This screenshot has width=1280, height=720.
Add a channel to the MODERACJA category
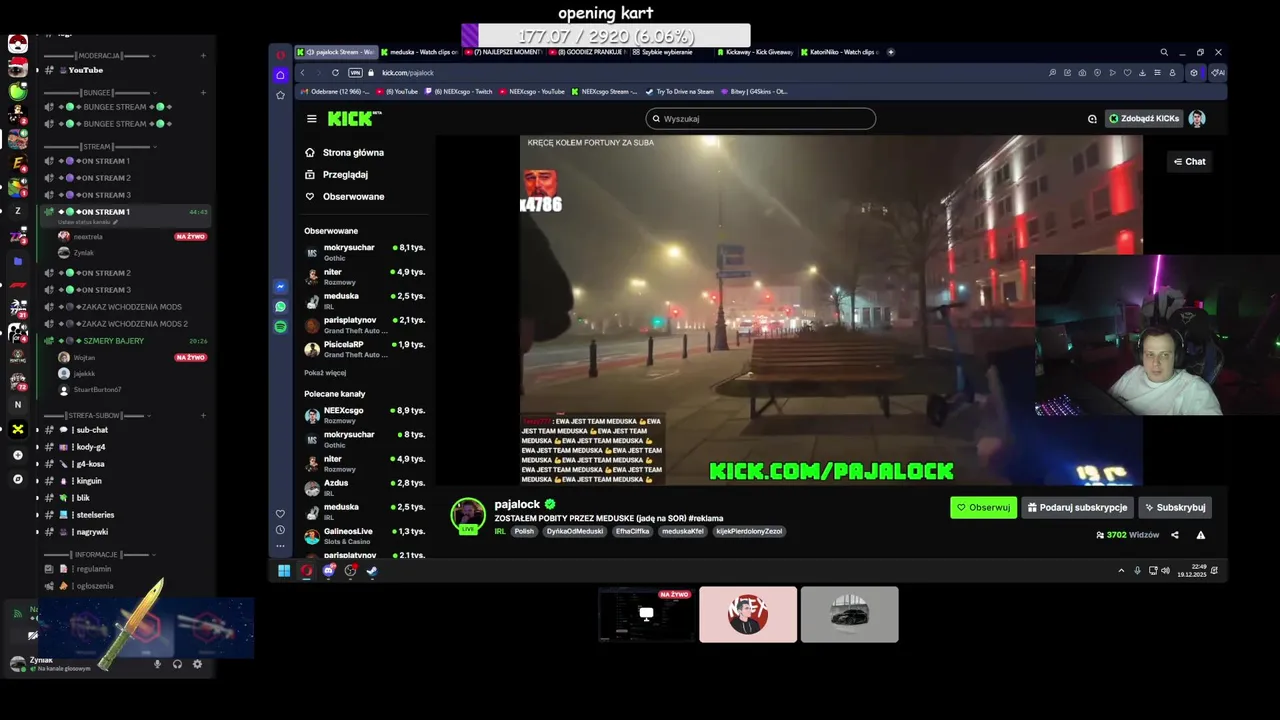tap(203, 56)
